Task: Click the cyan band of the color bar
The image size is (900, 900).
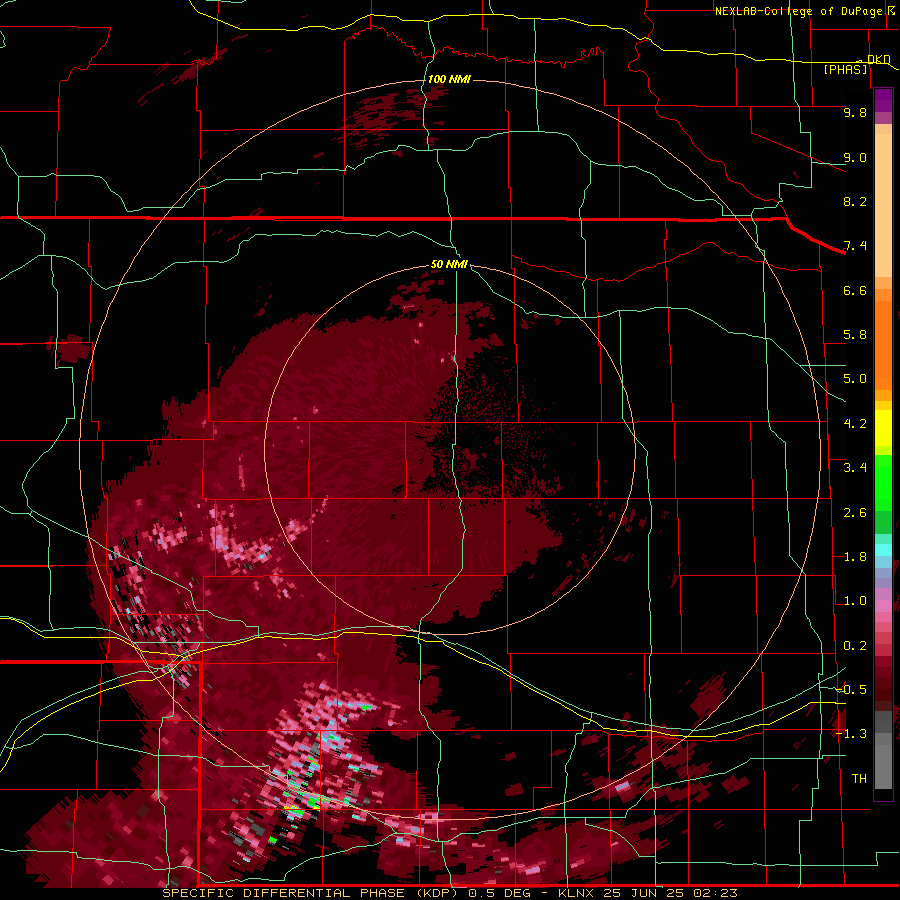Action: pyautogui.click(x=883, y=550)
